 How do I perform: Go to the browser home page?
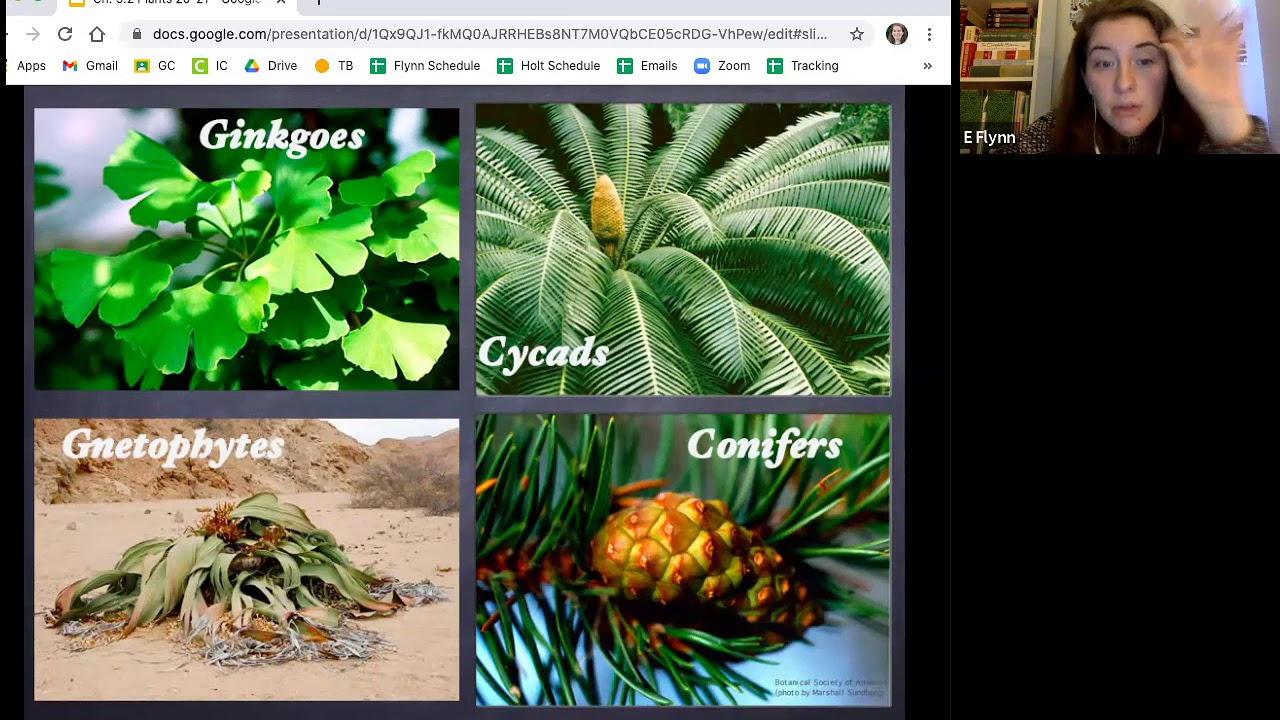97,34
